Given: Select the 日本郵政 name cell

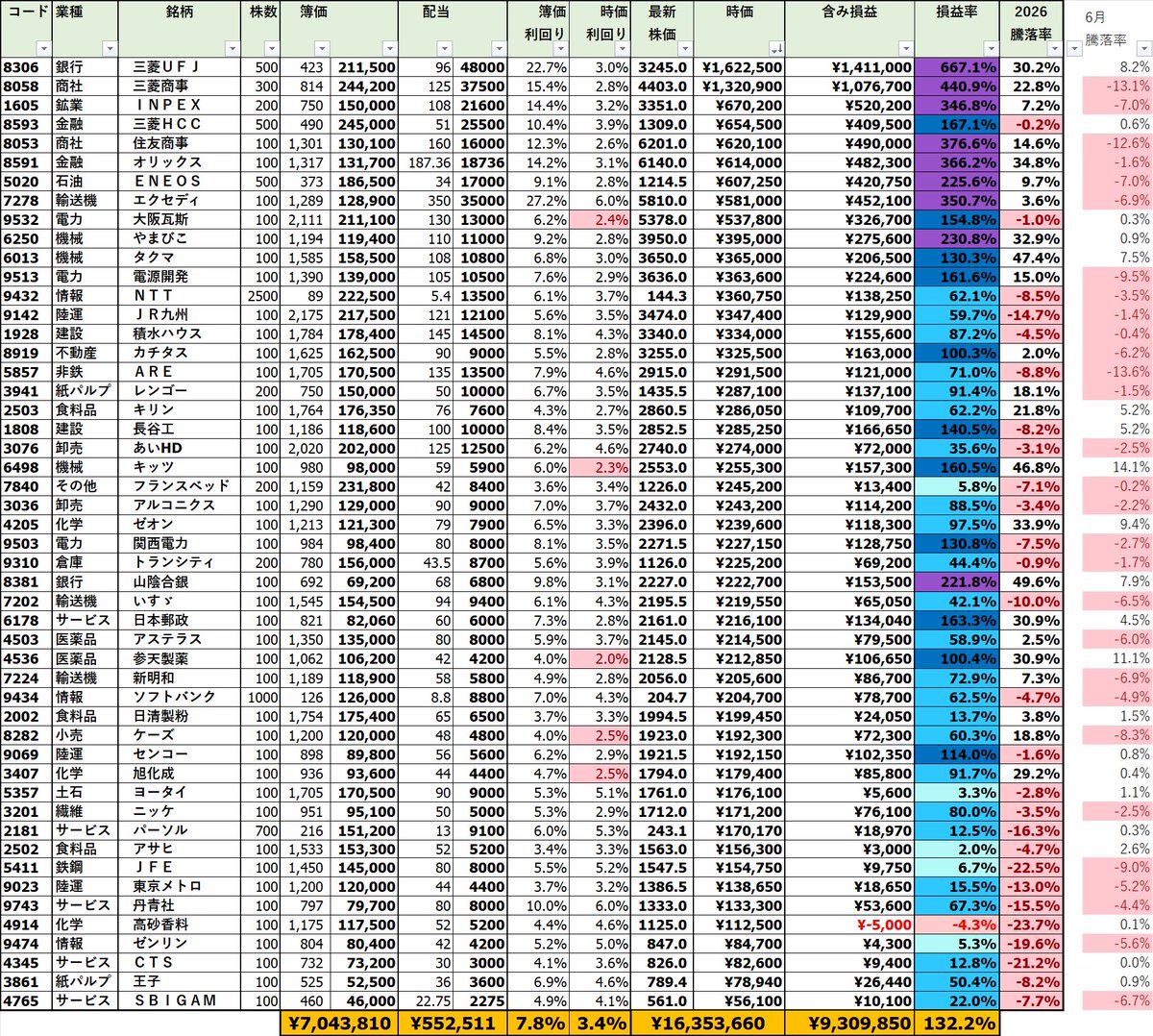Looking at the screenshot, I should pos(179,620).
